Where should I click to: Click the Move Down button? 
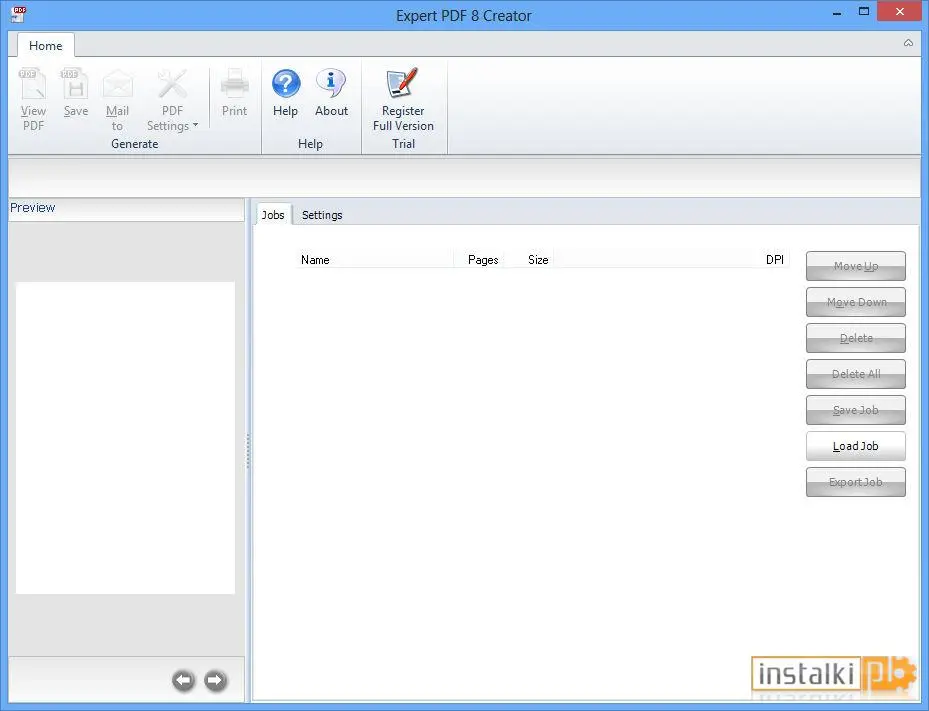856,302
